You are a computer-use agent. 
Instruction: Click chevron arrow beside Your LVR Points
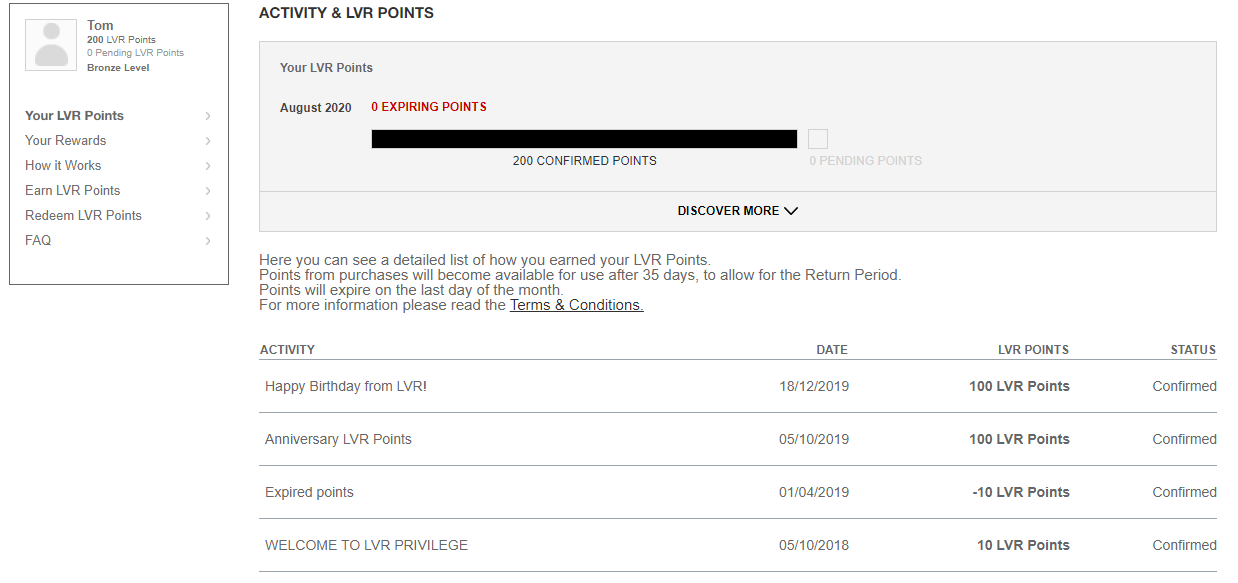point(208,116)
